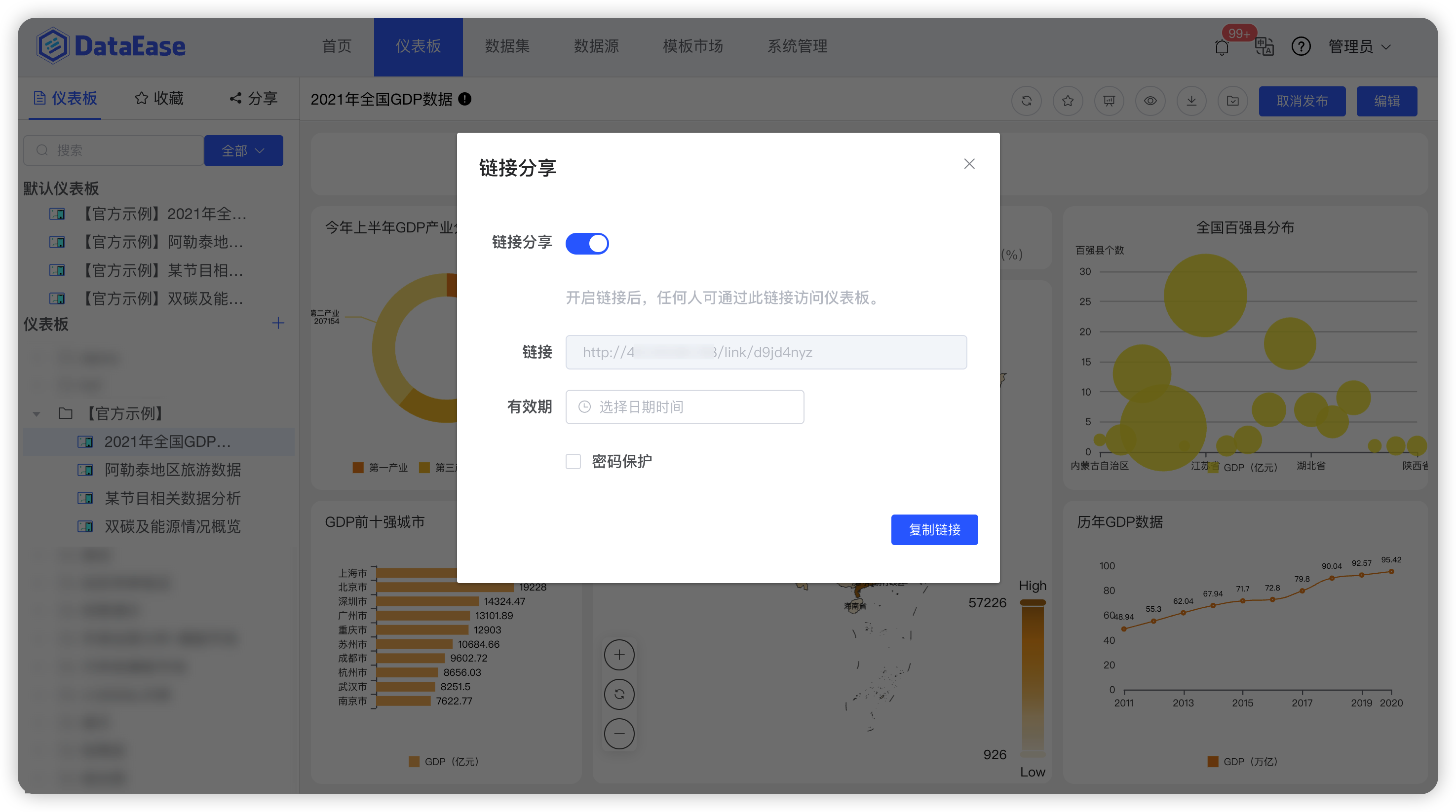
Task: Toggle the eye preview icon
Action: pos(1149,101)
